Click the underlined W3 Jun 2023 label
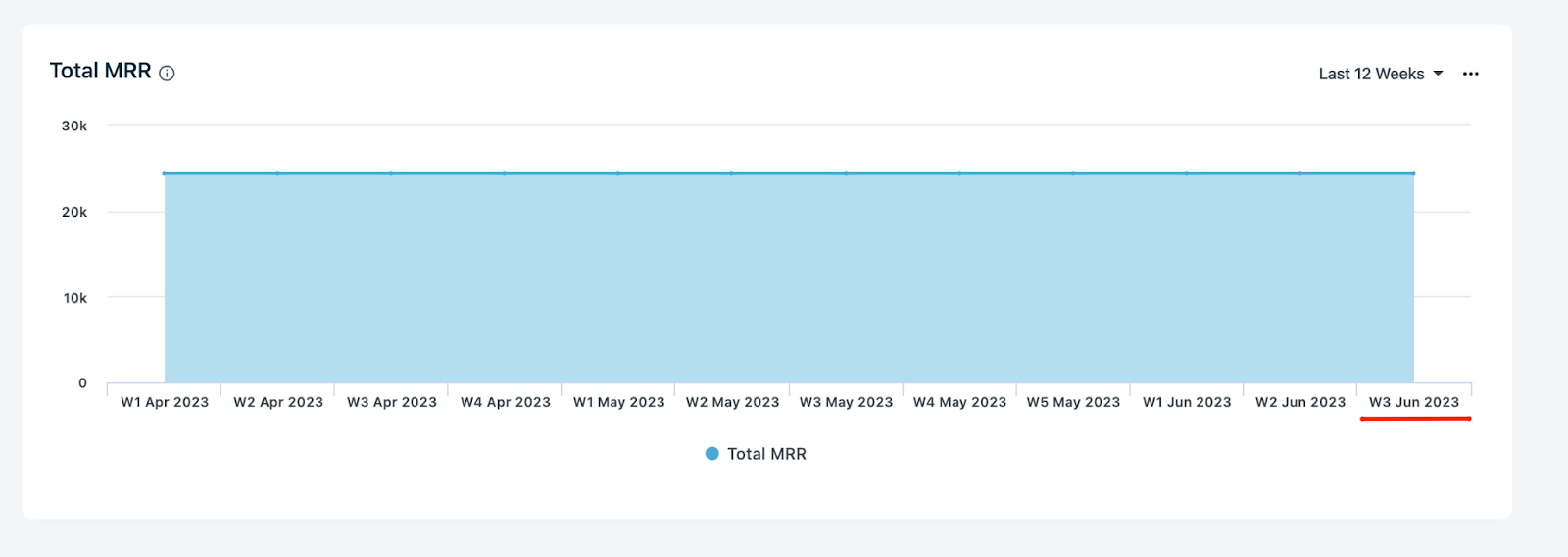The width and height of the screenshot is (1568, 557). click(x=1414, y=402)
